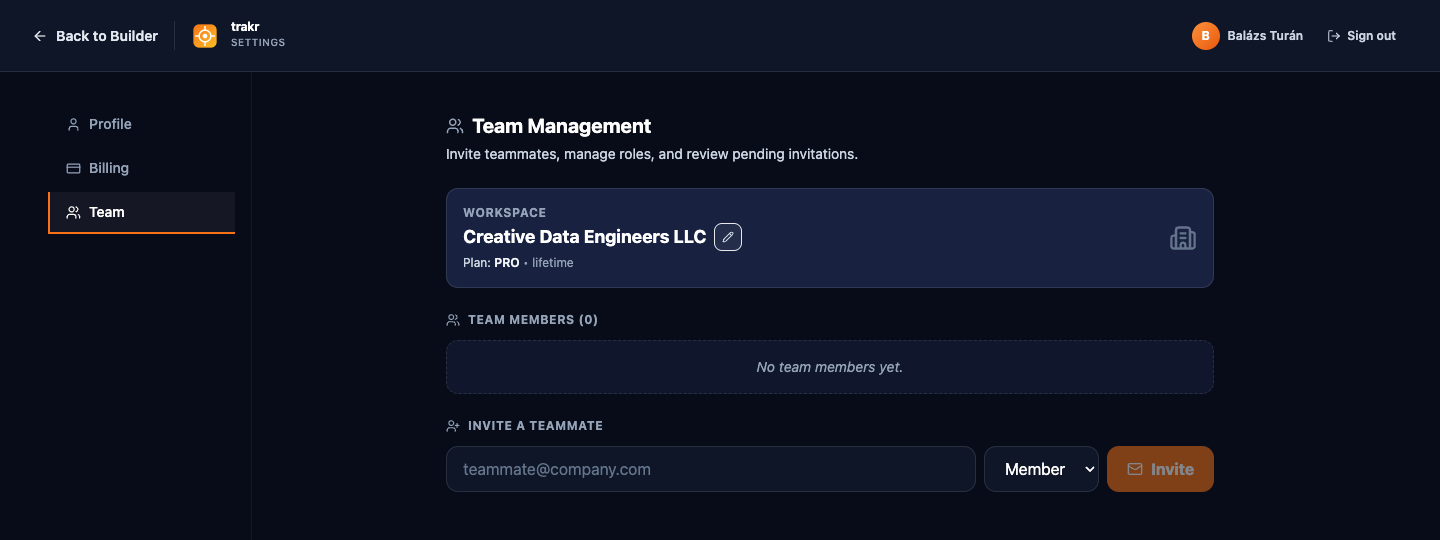
Task: Click the INVITE A TEAMMATE heading
Action: pos(535,426)
